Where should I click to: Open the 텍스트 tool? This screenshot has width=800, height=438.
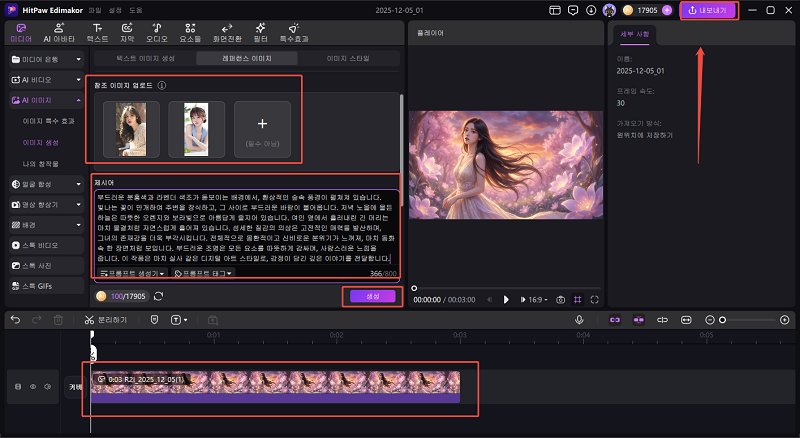[x=97, y=33]
